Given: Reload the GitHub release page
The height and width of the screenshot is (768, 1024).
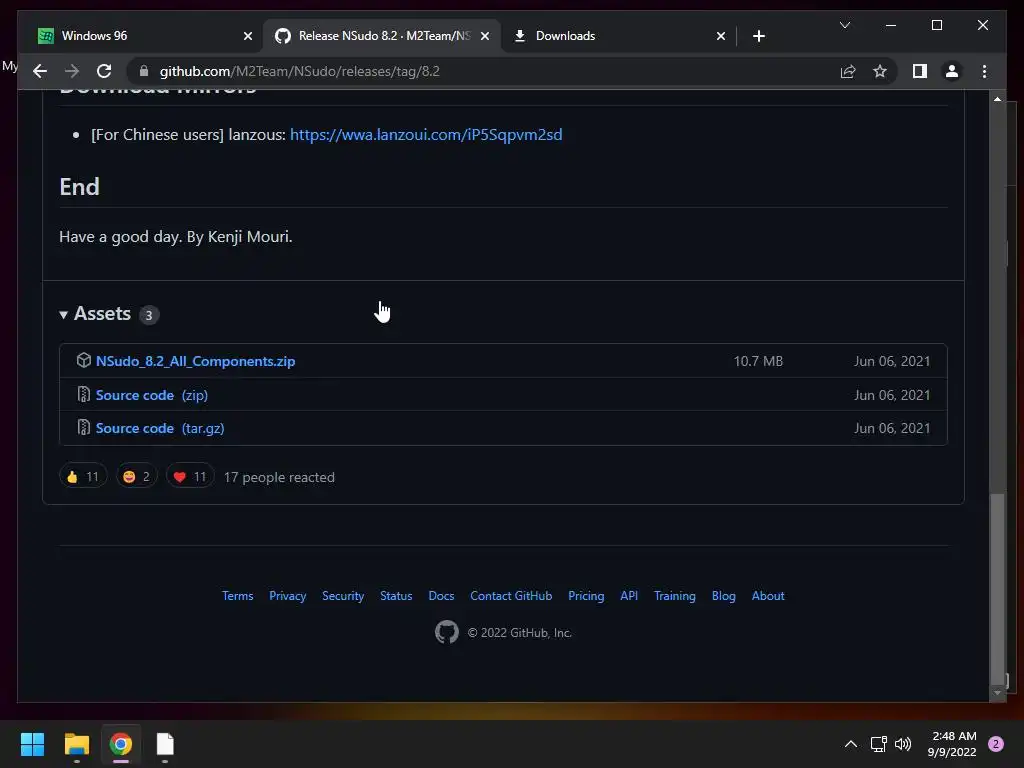Looking at the screenshot, I should pos(104,71).
